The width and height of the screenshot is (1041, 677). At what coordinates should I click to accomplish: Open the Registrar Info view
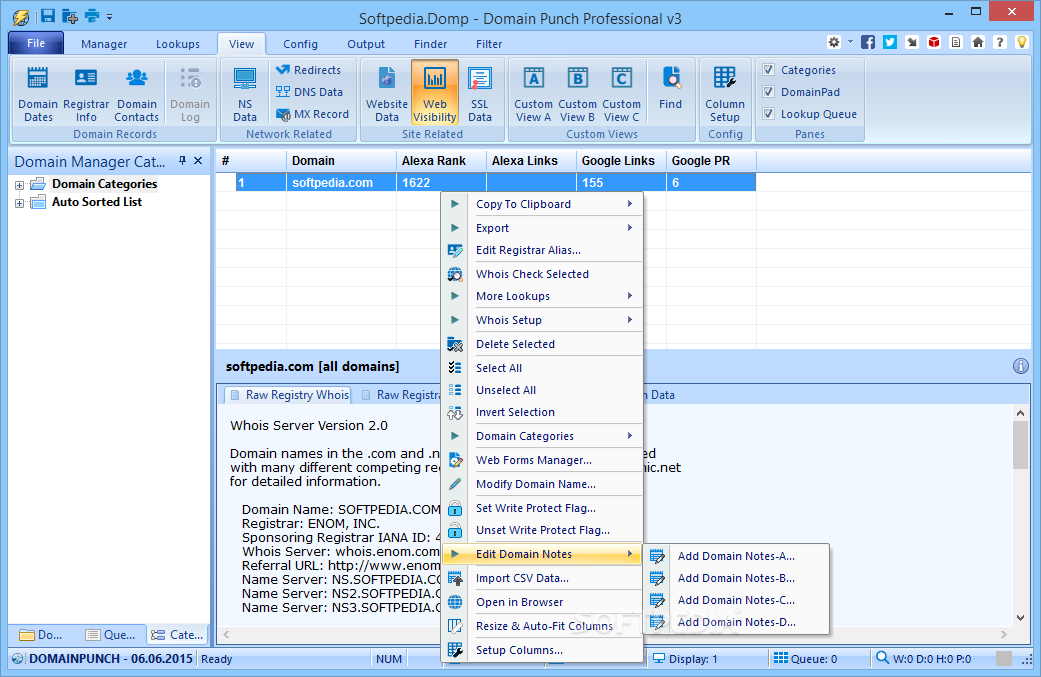pyautogui.click(x=86, y=94)
